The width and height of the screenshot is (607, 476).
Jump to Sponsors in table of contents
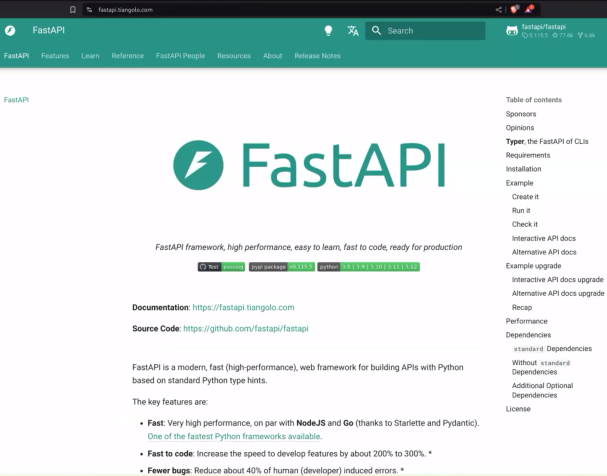521,114
